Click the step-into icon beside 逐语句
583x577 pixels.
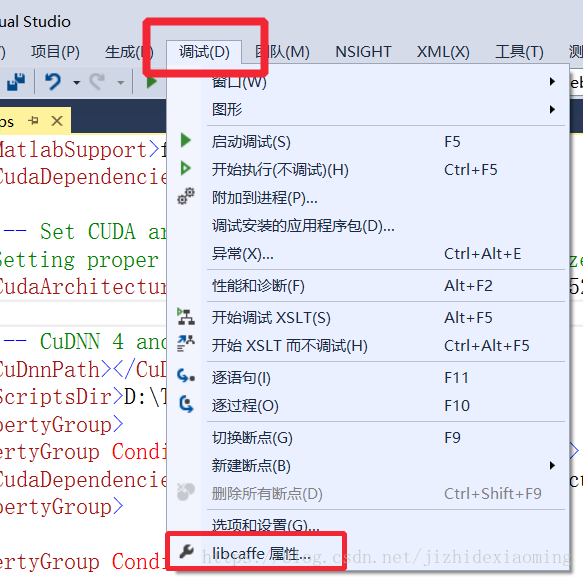pos(186,376)
